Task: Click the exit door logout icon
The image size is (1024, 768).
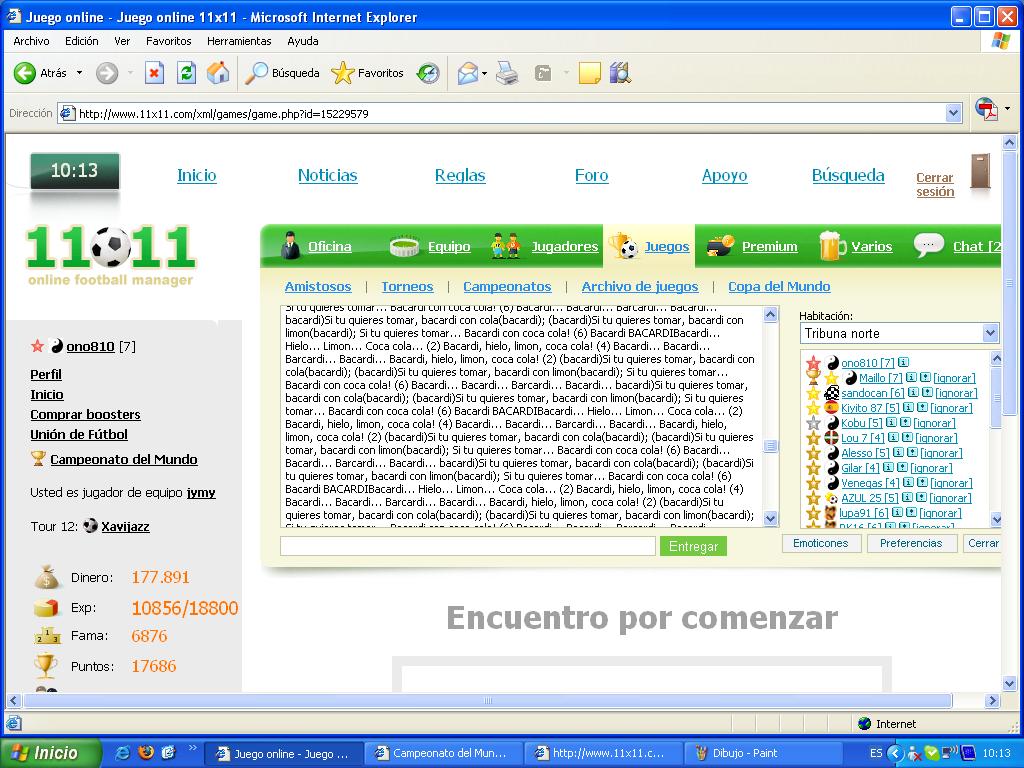Action: coord(979,173)
